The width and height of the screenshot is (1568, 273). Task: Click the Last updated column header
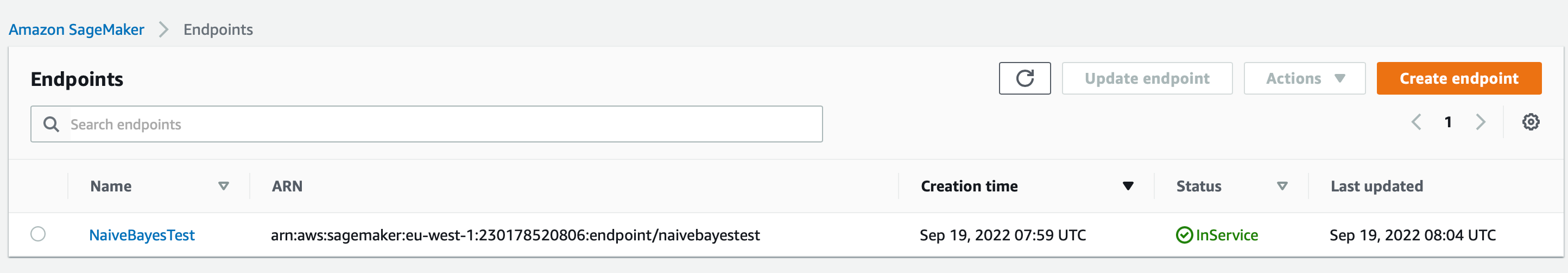1376,186
